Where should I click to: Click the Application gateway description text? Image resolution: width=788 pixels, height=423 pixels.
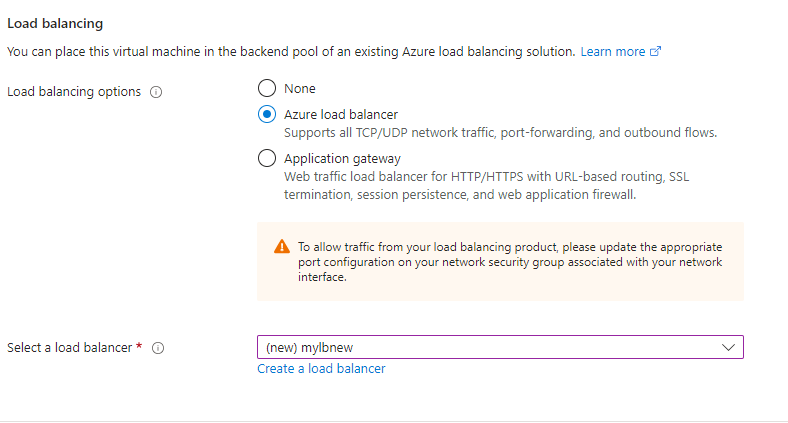[486, 185]
